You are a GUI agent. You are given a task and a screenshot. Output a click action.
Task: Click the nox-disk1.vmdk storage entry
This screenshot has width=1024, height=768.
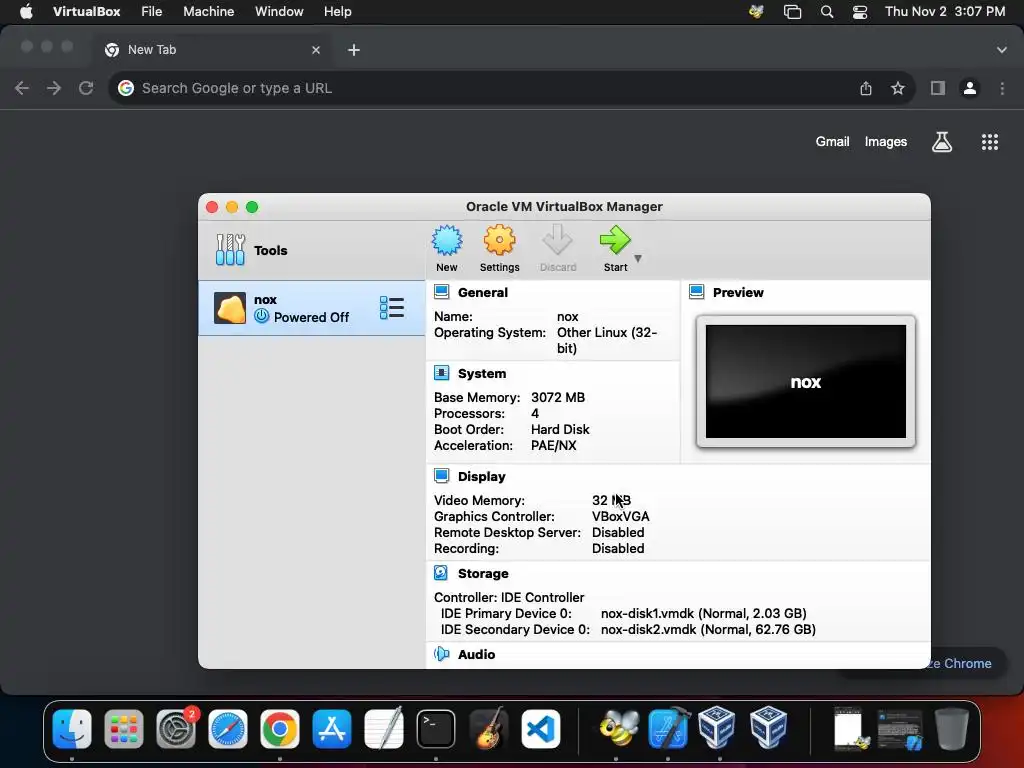(x=703, y=613)
